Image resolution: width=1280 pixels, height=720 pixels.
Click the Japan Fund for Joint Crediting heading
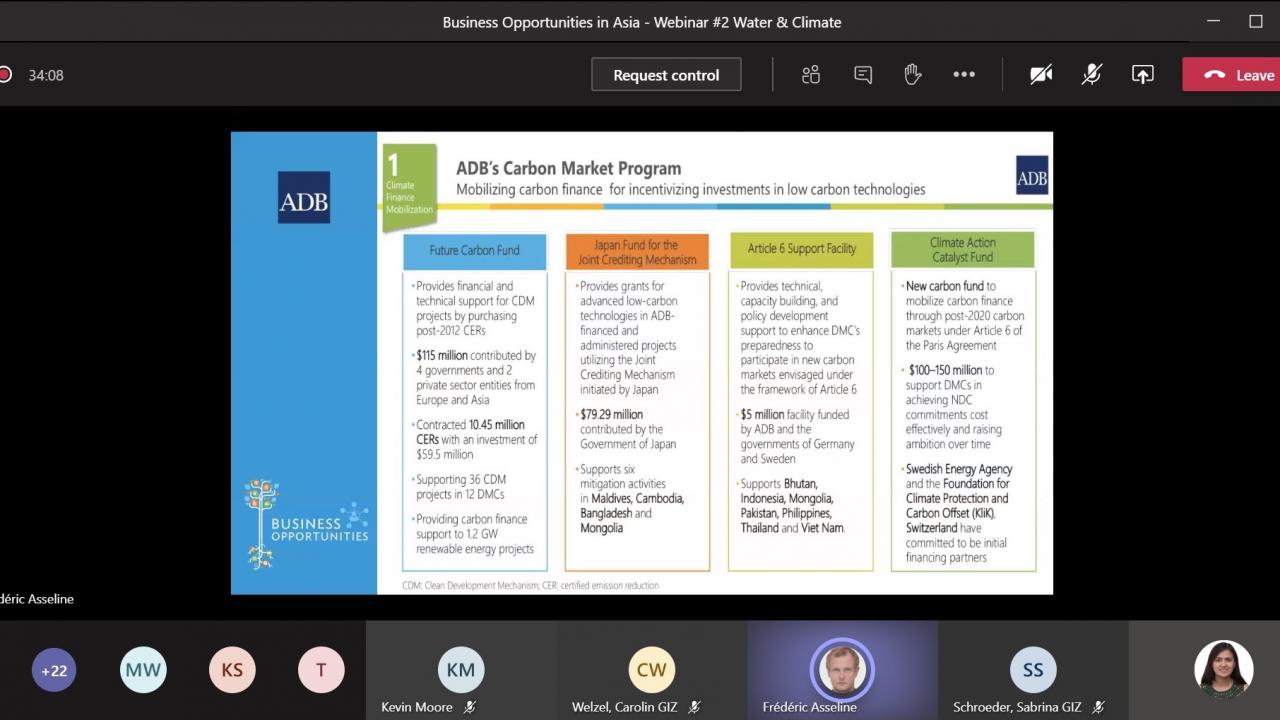636,252
